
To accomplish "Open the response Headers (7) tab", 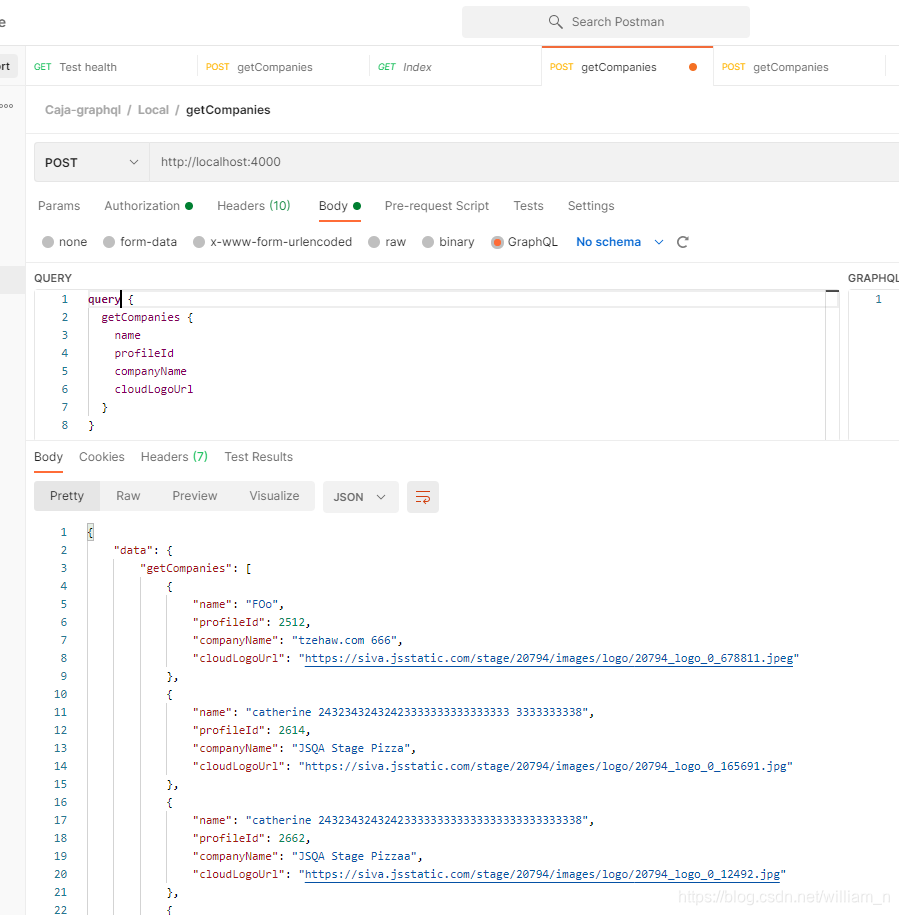I will coord(174,457).
